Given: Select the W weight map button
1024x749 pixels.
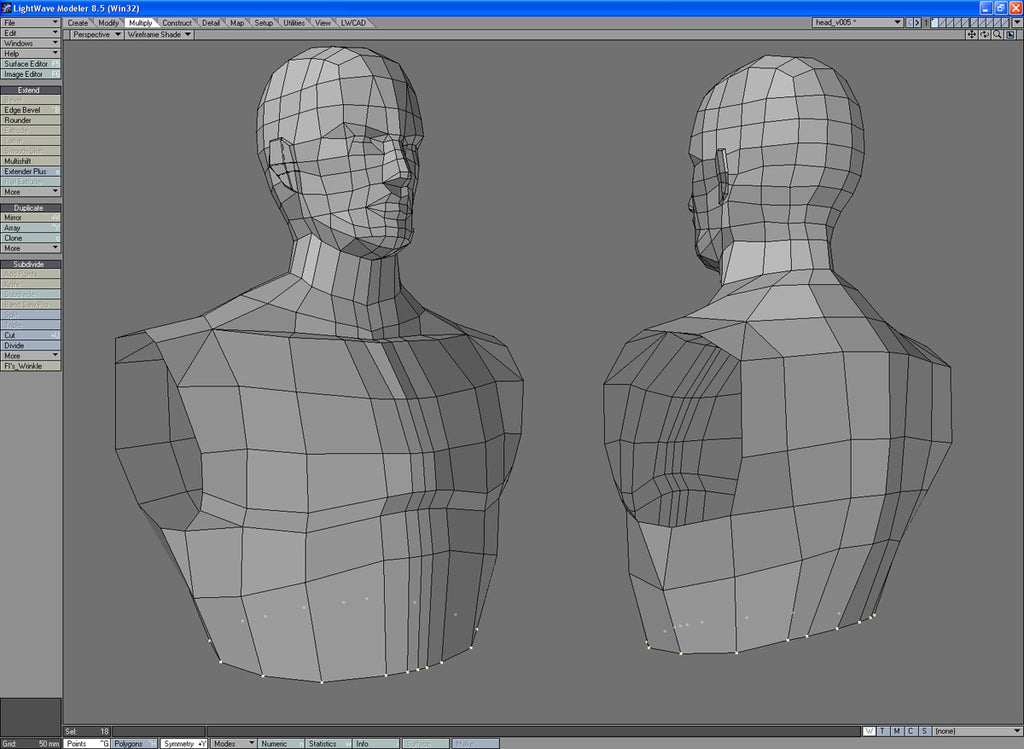Looking at the screenshot, I should [869, 731].
